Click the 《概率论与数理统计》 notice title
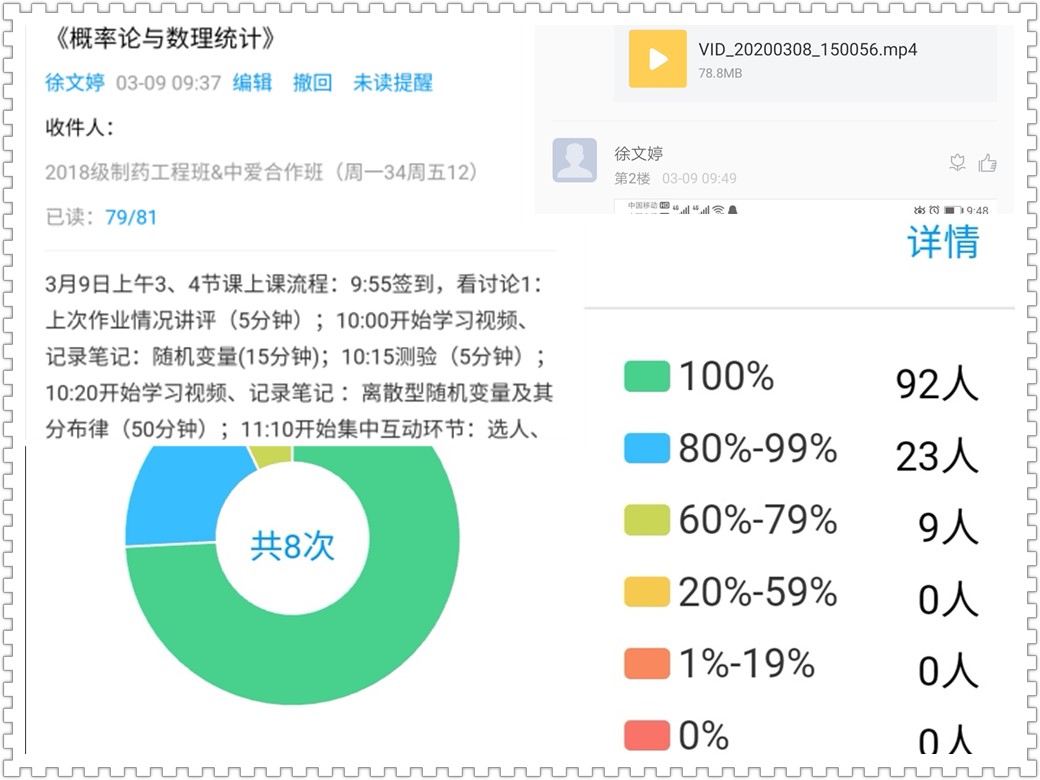The image size is (1040, 780). click(160, 39)
